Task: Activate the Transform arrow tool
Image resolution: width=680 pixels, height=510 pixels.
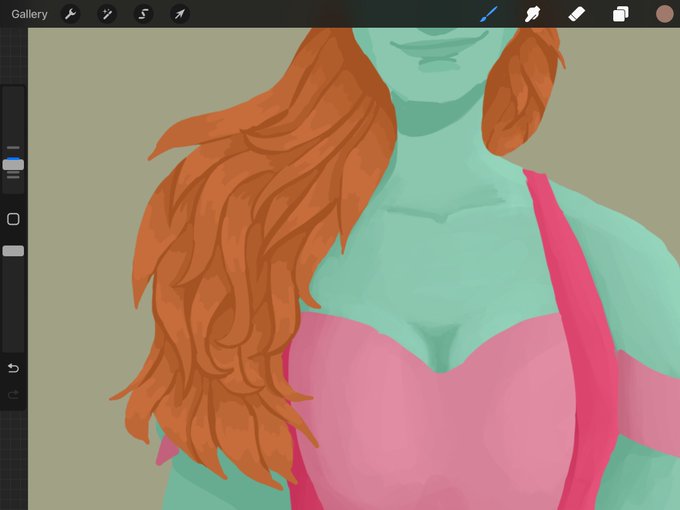Action: [180, 14]
